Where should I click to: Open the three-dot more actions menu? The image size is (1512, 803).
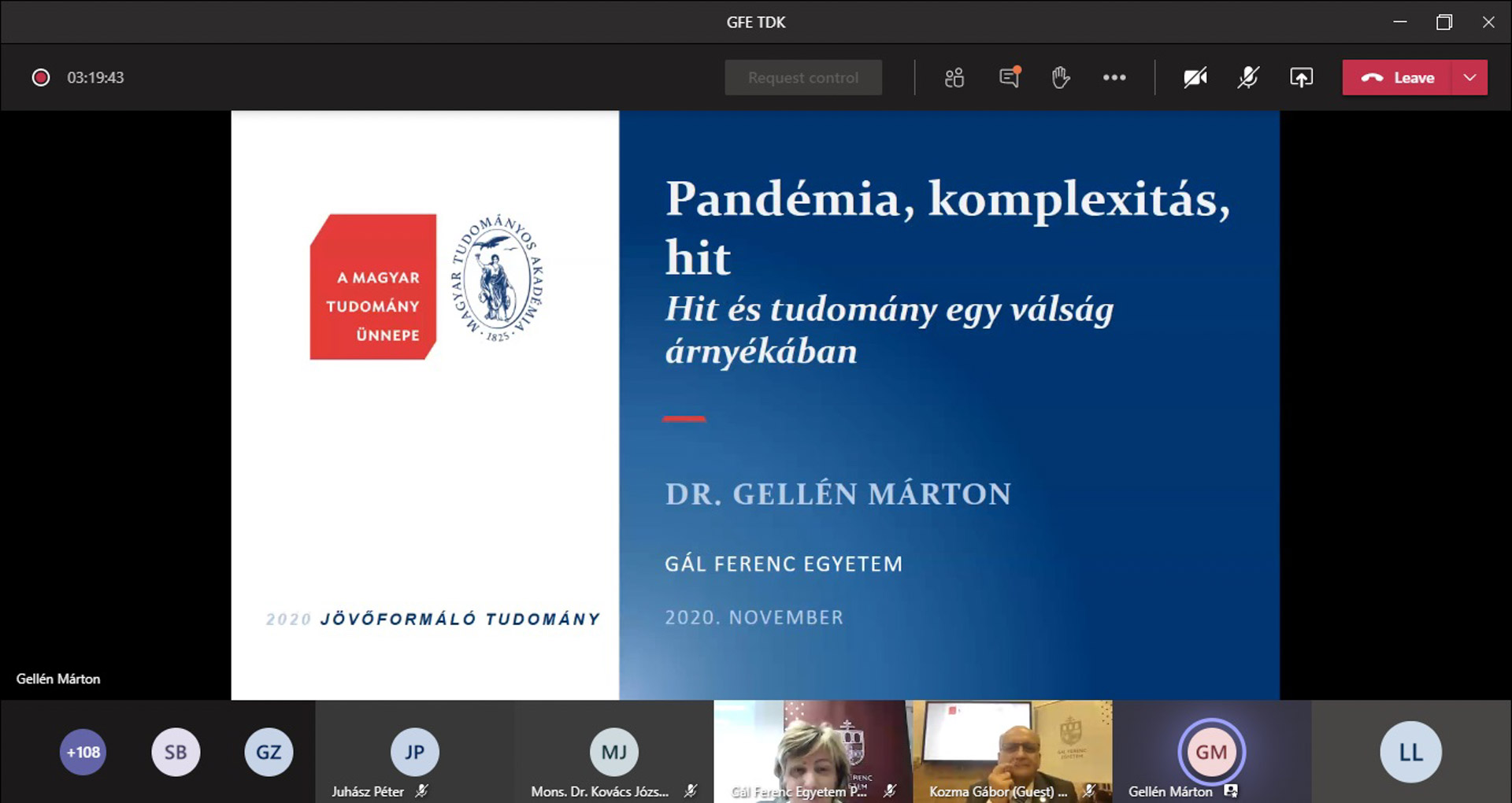coord(1114,78)
